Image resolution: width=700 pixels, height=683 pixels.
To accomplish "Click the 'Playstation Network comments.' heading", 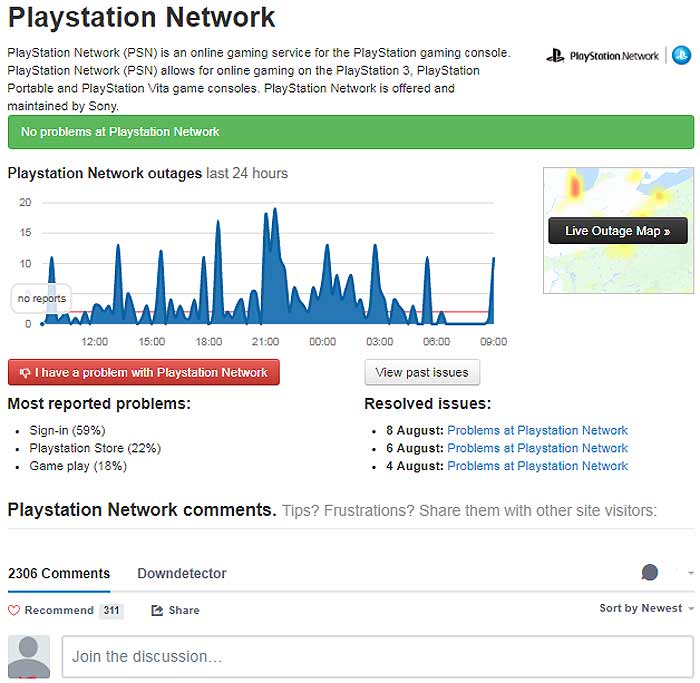I will tap(142, 510).
